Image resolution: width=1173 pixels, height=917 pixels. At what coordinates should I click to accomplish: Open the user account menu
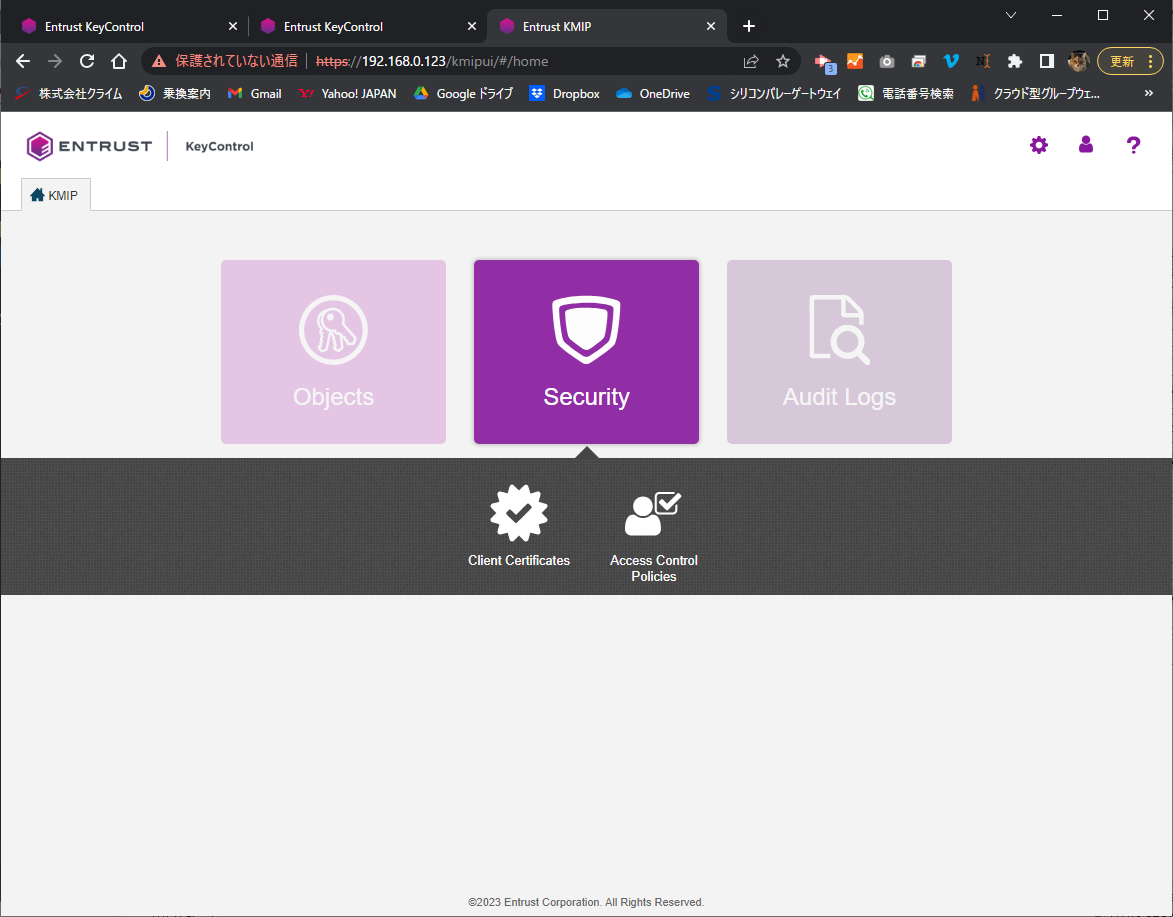tap(1086, 145)
